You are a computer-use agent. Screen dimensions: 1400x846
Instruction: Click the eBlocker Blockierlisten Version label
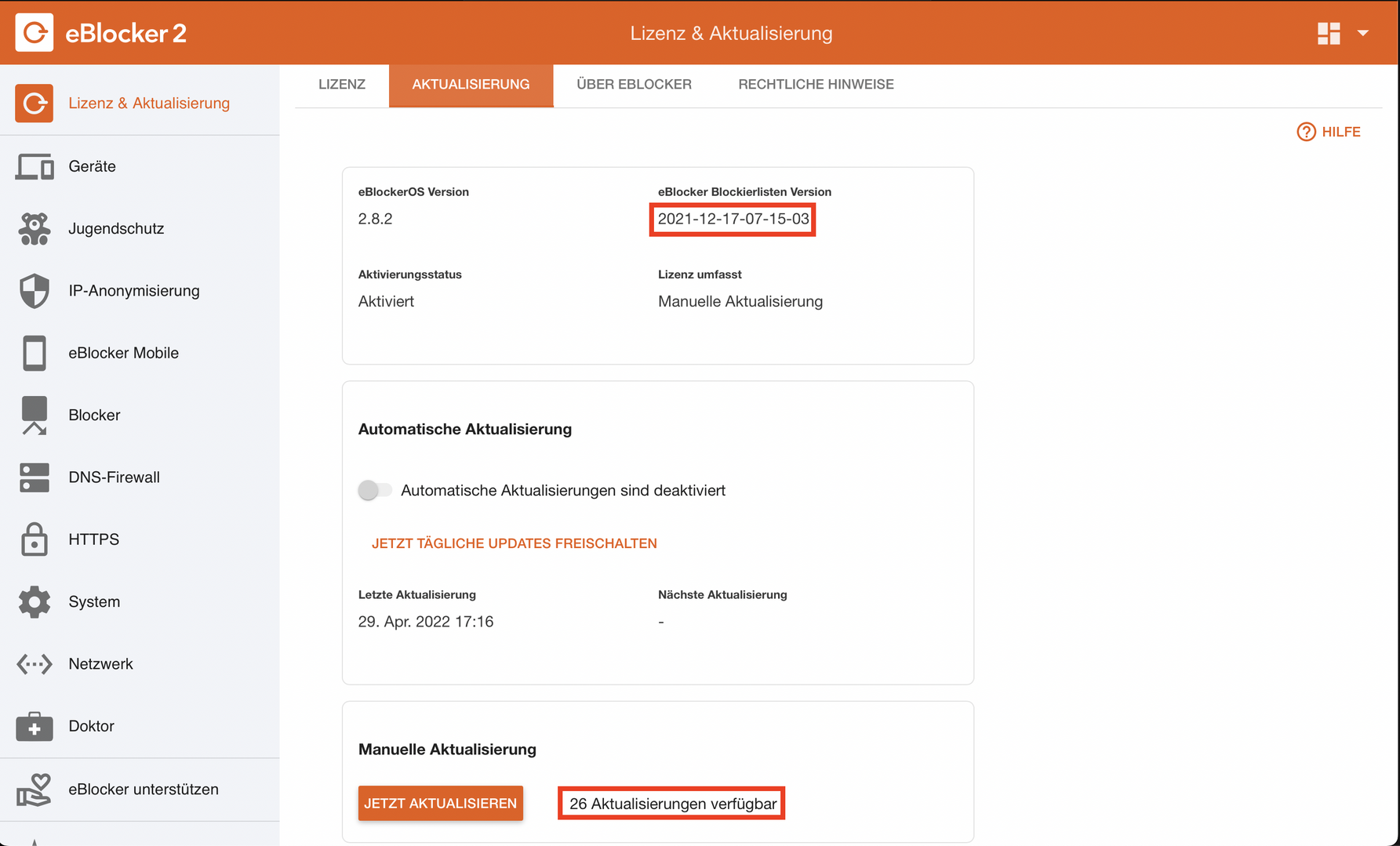(x=744, y=192)
